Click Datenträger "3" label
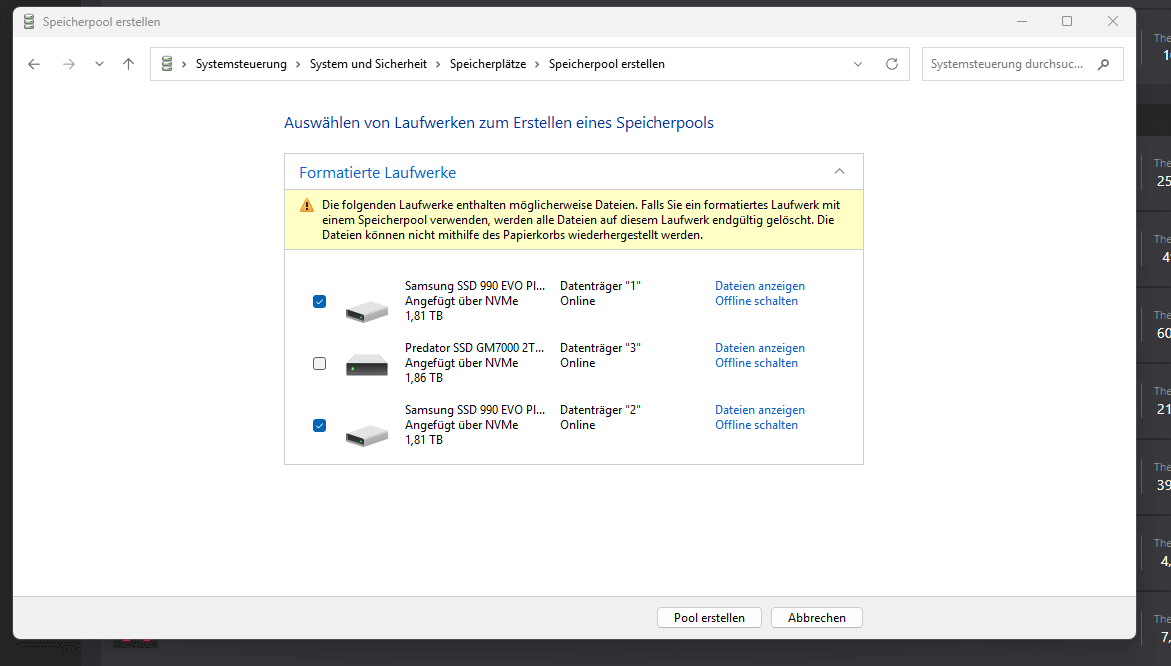The height and width of the screenshot is (666, 1171). point(600,348)
